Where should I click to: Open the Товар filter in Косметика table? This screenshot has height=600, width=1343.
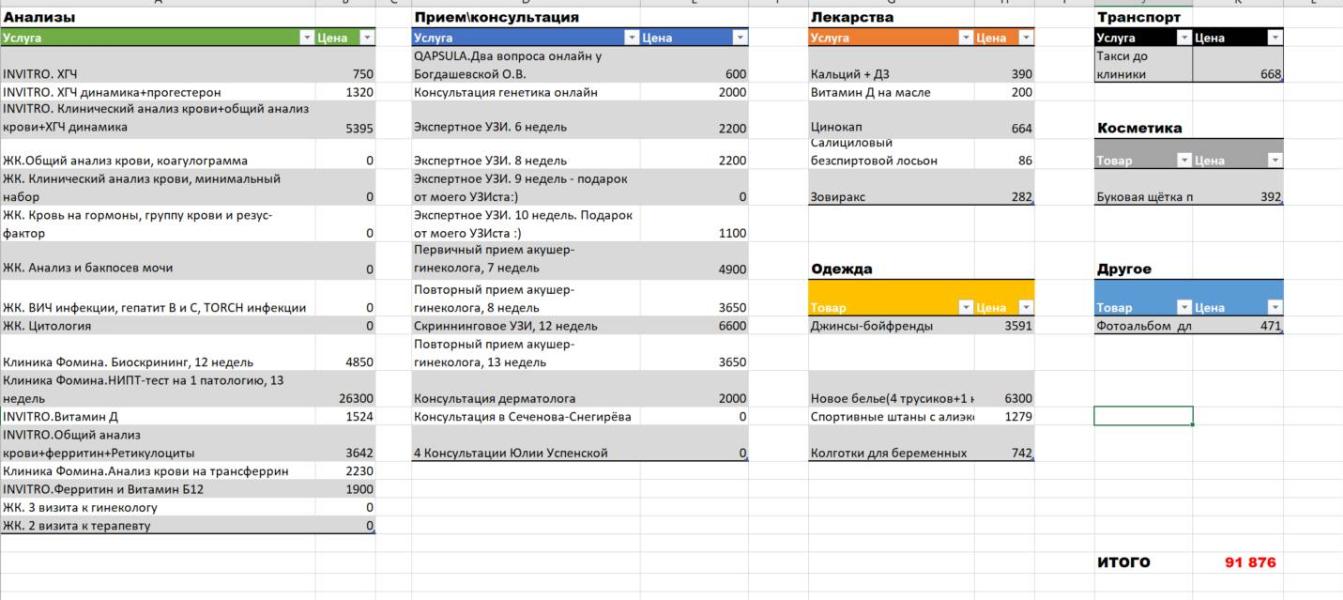(x=1183, y=160)
